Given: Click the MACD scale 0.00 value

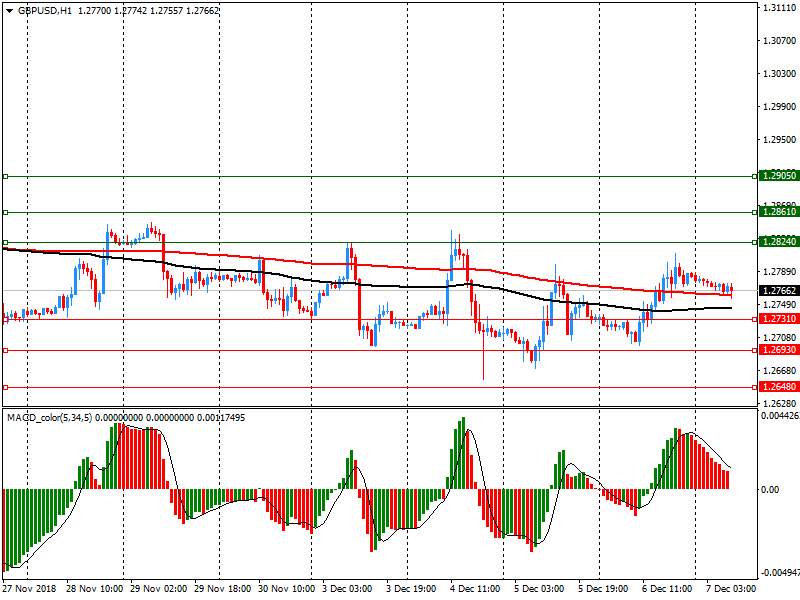Looking at the screenshot, I should 770,490.
